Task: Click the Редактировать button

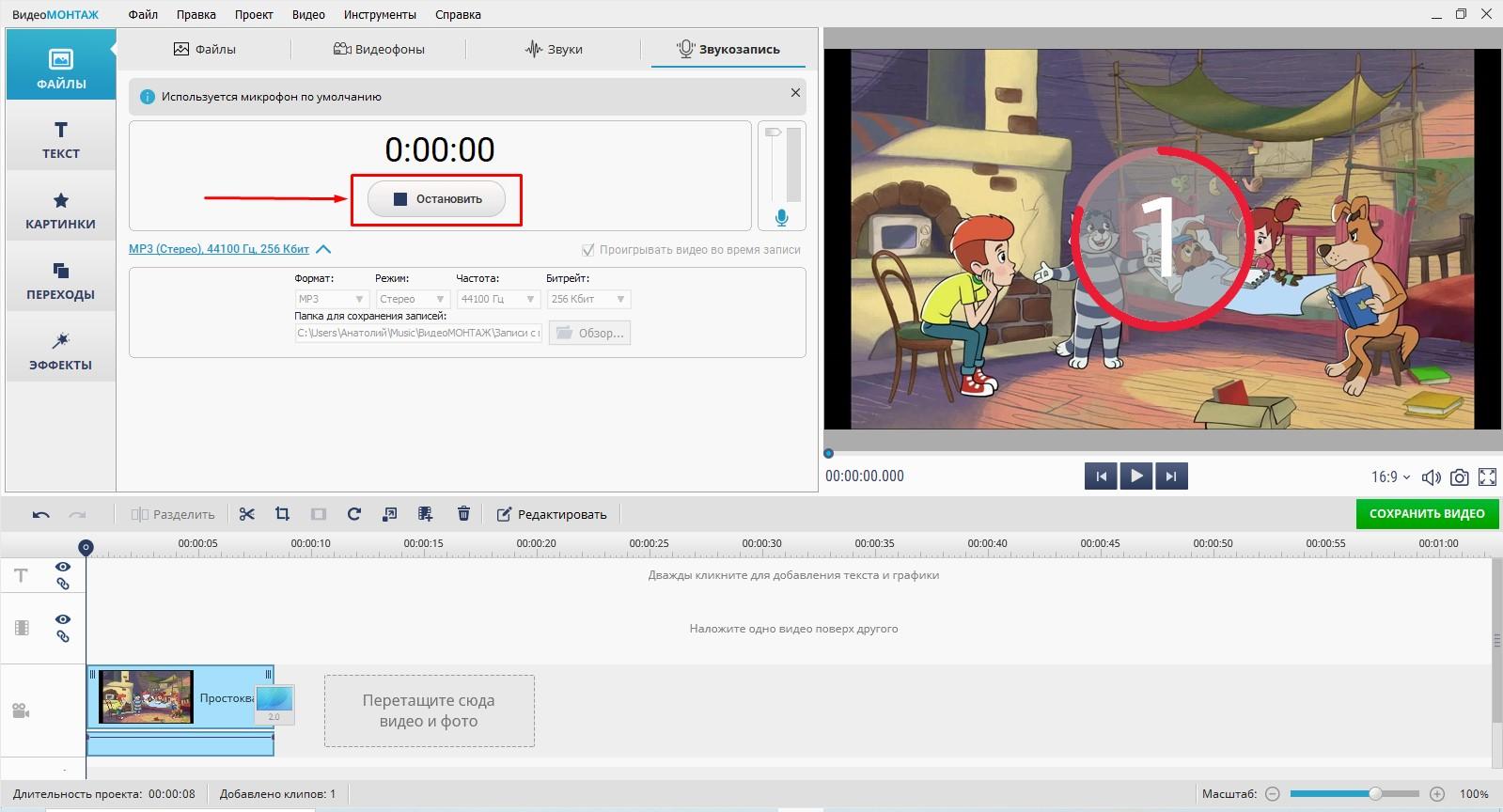Action: pos(552,514)
